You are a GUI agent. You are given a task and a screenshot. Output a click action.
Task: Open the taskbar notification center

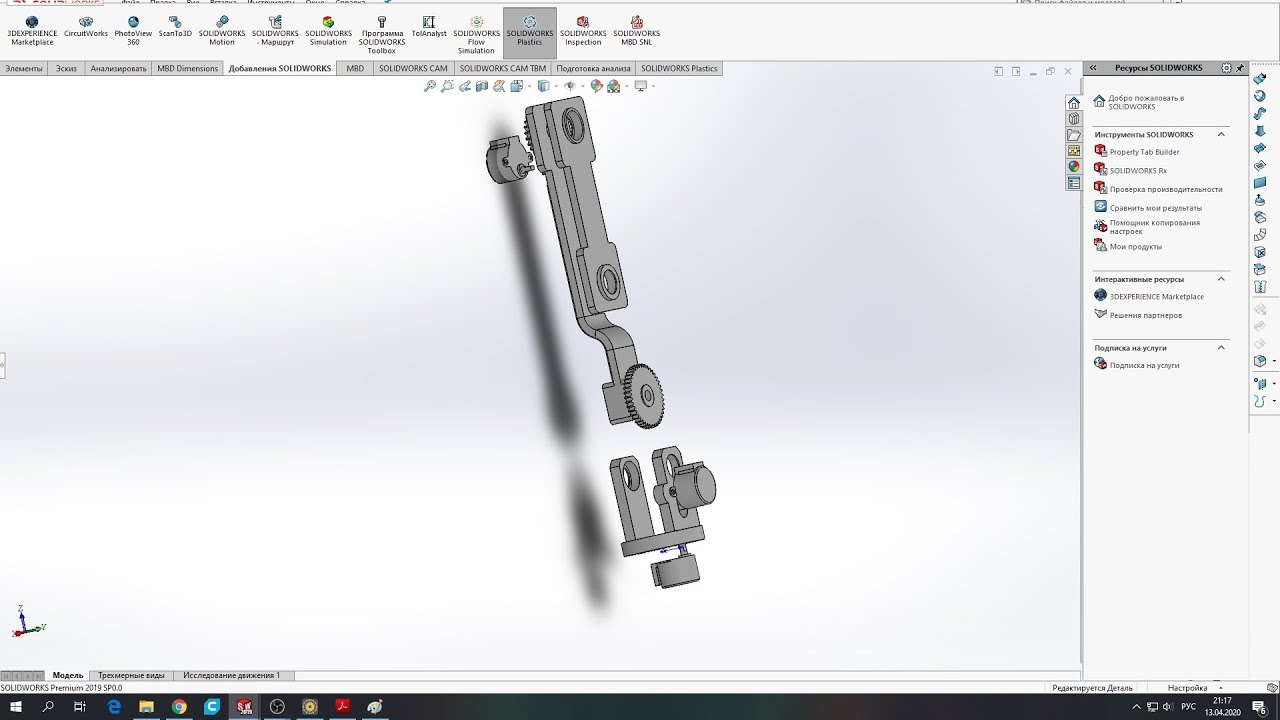coord(1259,707)
